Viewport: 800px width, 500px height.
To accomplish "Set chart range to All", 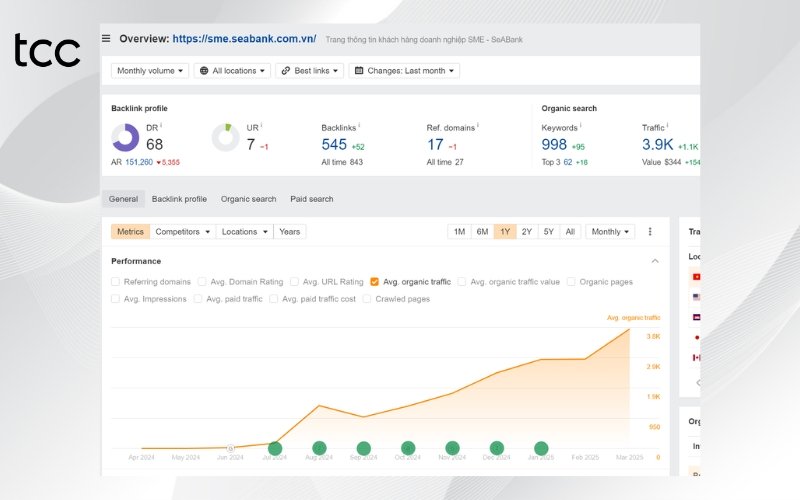I will [x=570, y=232].
